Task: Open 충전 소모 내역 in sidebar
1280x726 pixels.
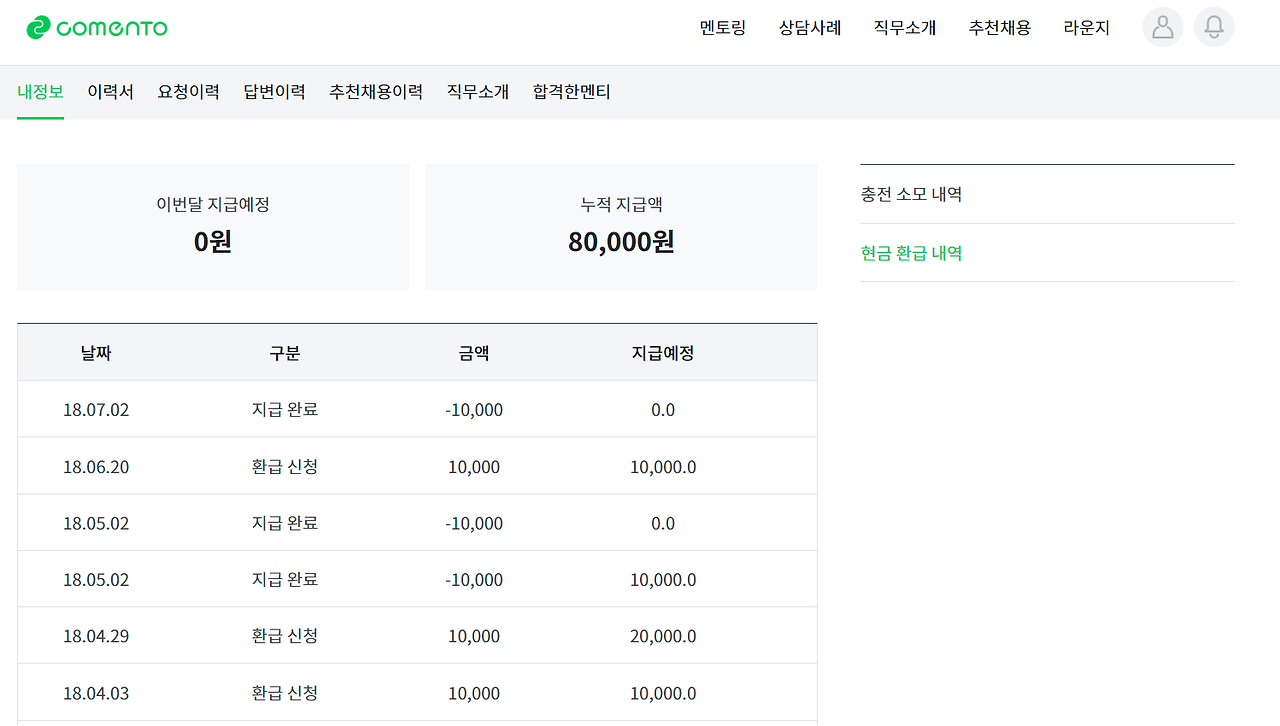Action: tap(911, 194)
